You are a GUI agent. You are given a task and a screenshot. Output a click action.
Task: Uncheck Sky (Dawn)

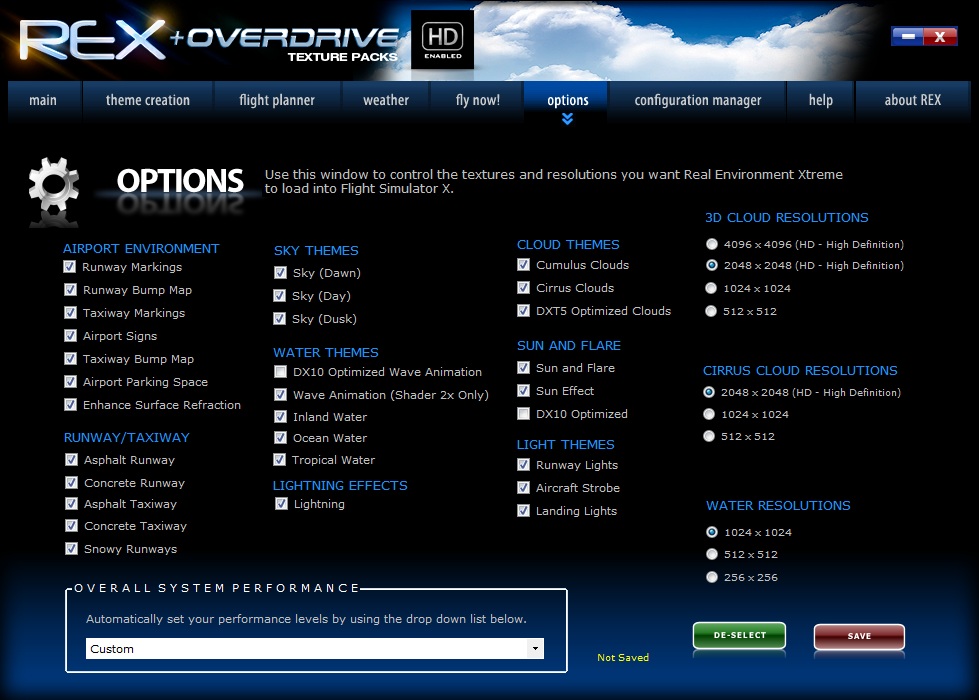coord(280,273)
